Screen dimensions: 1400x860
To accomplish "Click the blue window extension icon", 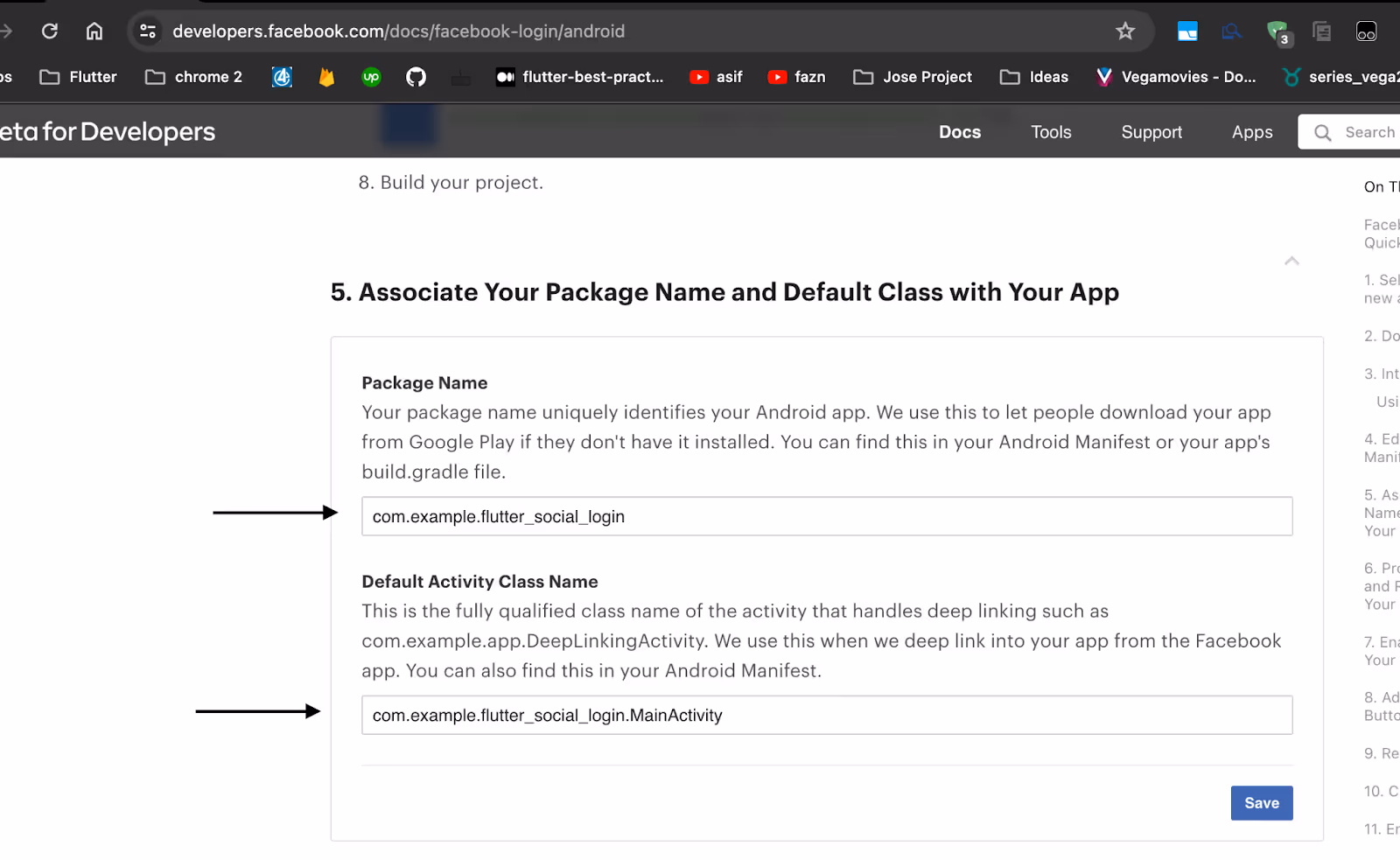I will [x=1187, y=31].
